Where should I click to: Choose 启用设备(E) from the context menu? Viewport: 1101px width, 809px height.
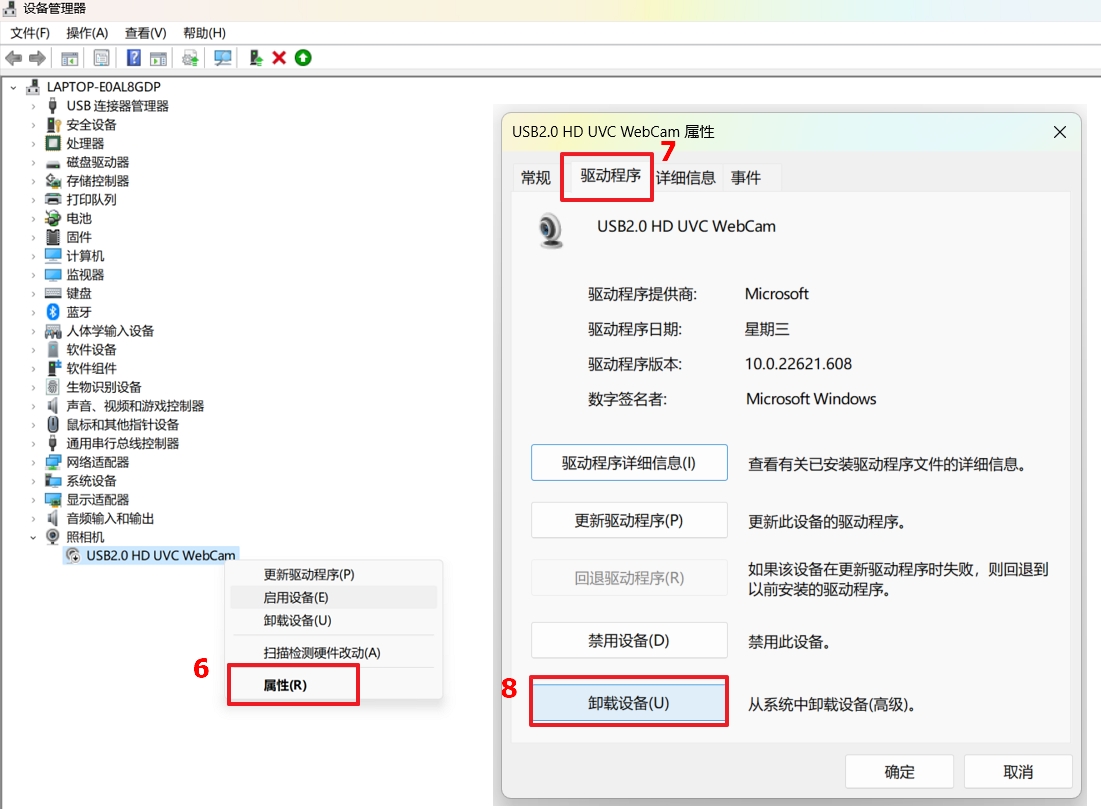tap(296, 598)
